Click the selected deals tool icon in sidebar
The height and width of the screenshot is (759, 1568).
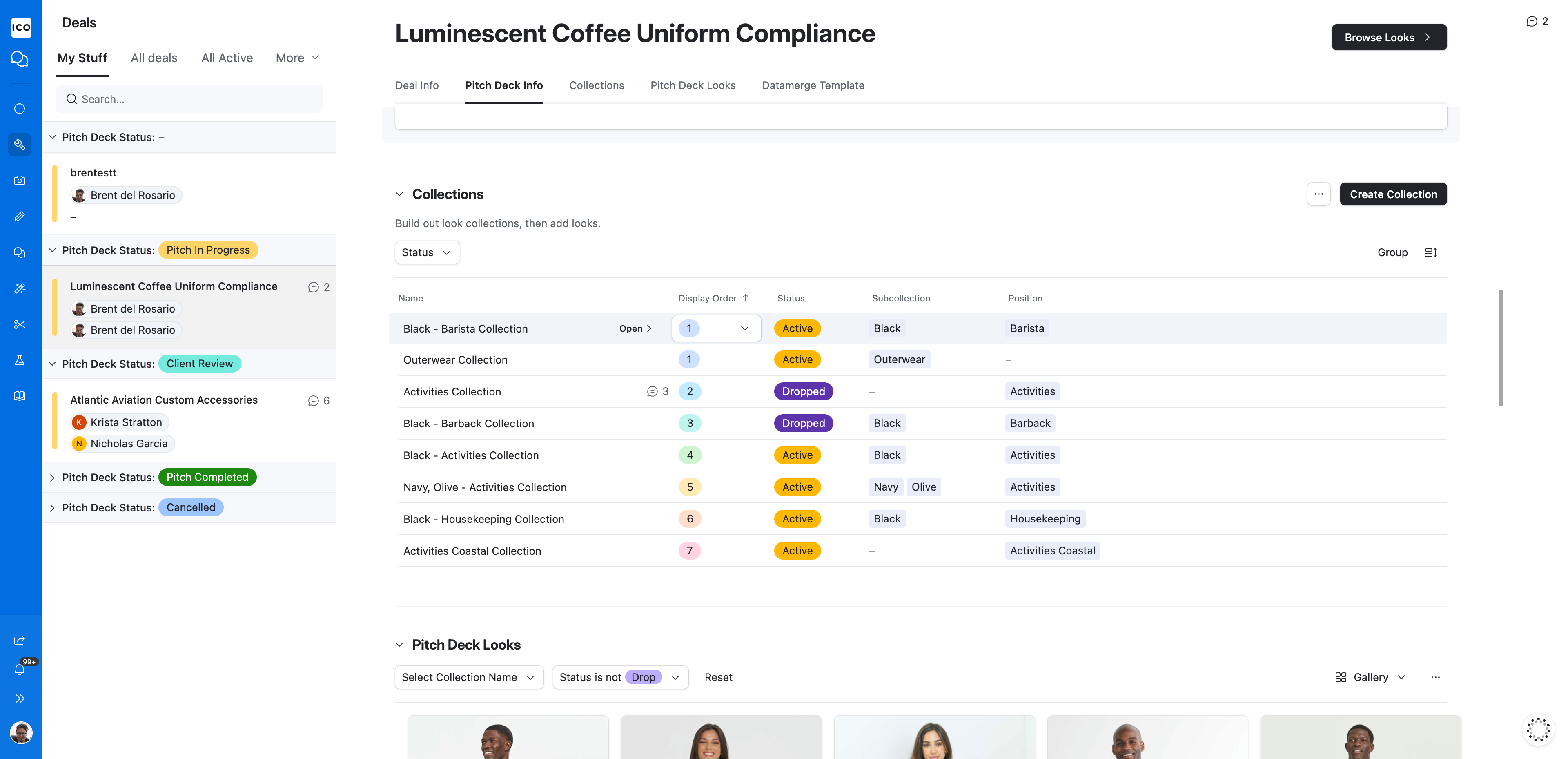(x=20, y=144)
